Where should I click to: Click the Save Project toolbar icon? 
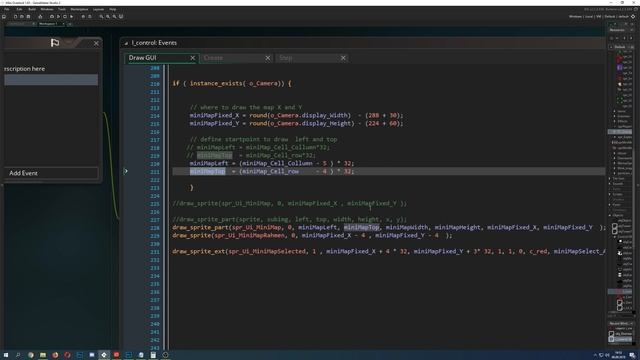[28, 17]
